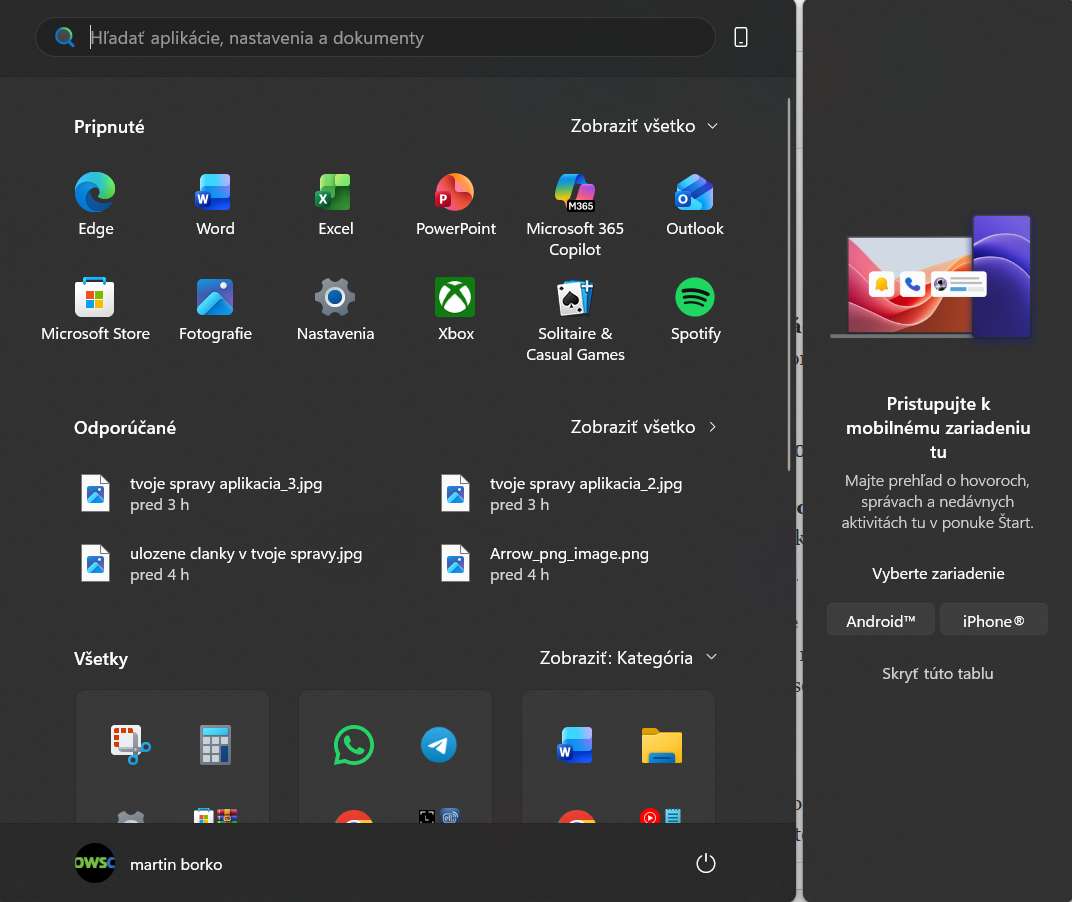Click martin borko account name
Image resolution: width=1072 pixels, height=902 pixels.
[x=176, y=864]
